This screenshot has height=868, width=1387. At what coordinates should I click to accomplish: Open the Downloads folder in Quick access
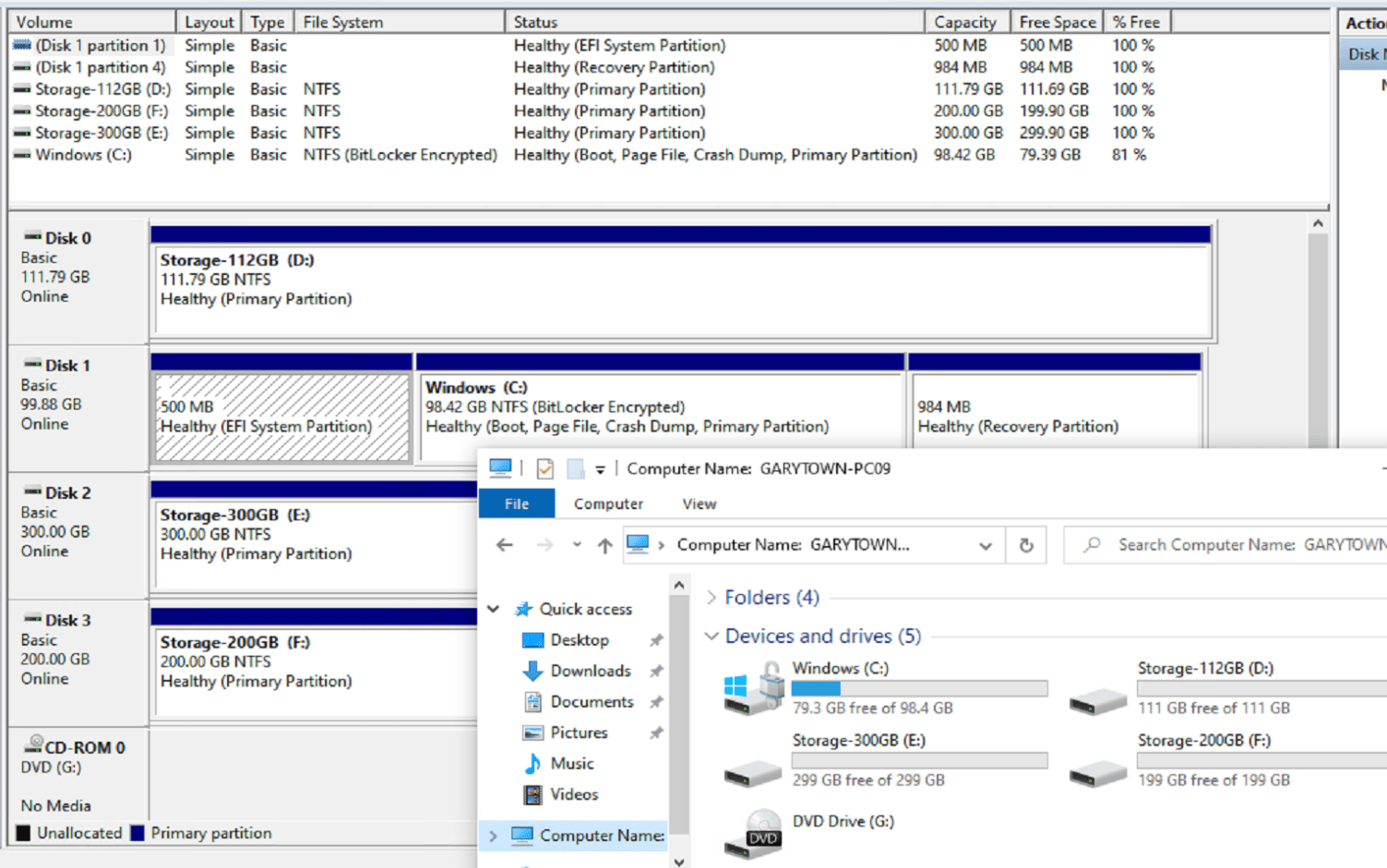pyautogui.click(x=590, y=671)
